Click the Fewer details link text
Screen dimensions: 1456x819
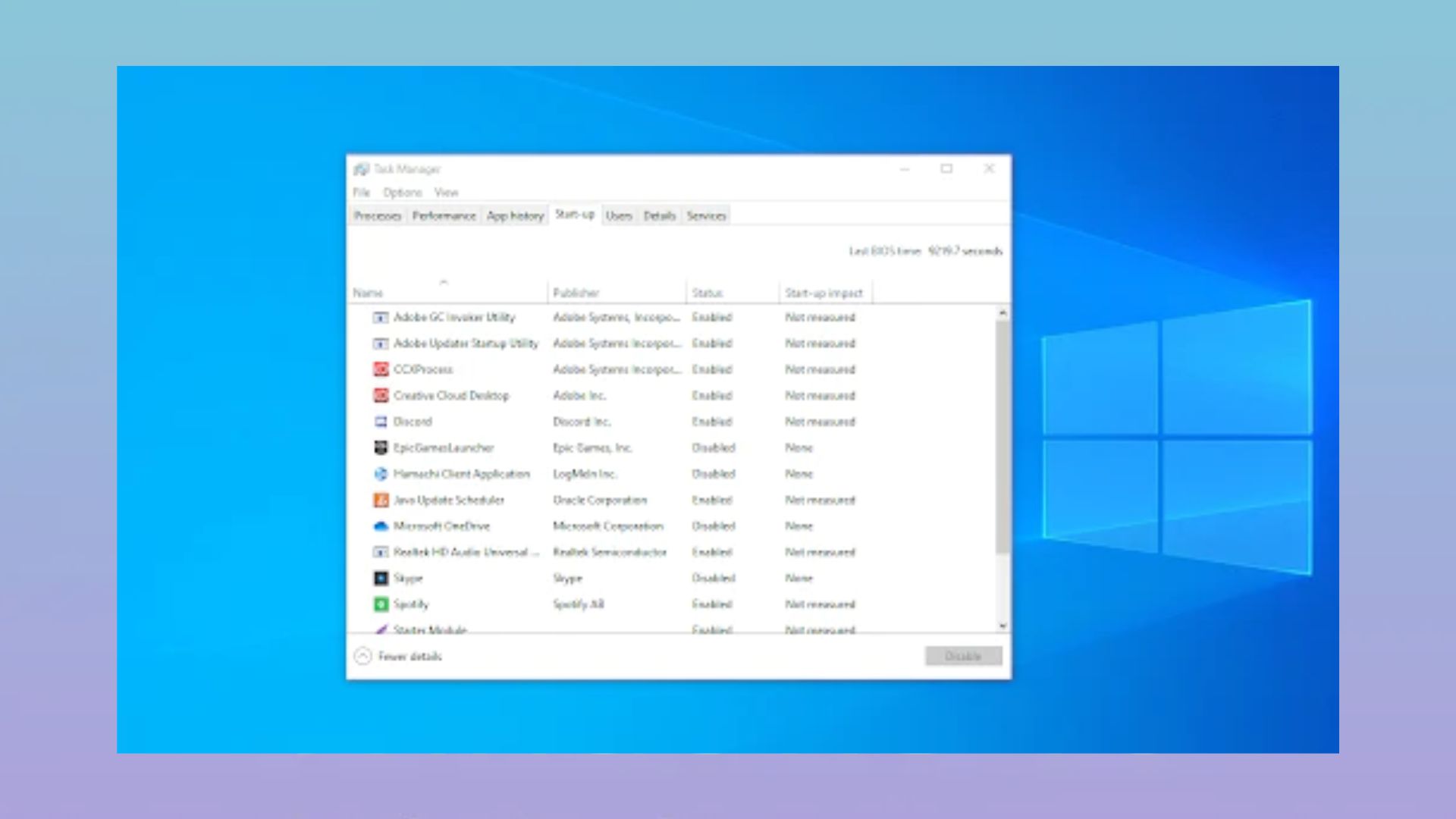click(410, 656)
